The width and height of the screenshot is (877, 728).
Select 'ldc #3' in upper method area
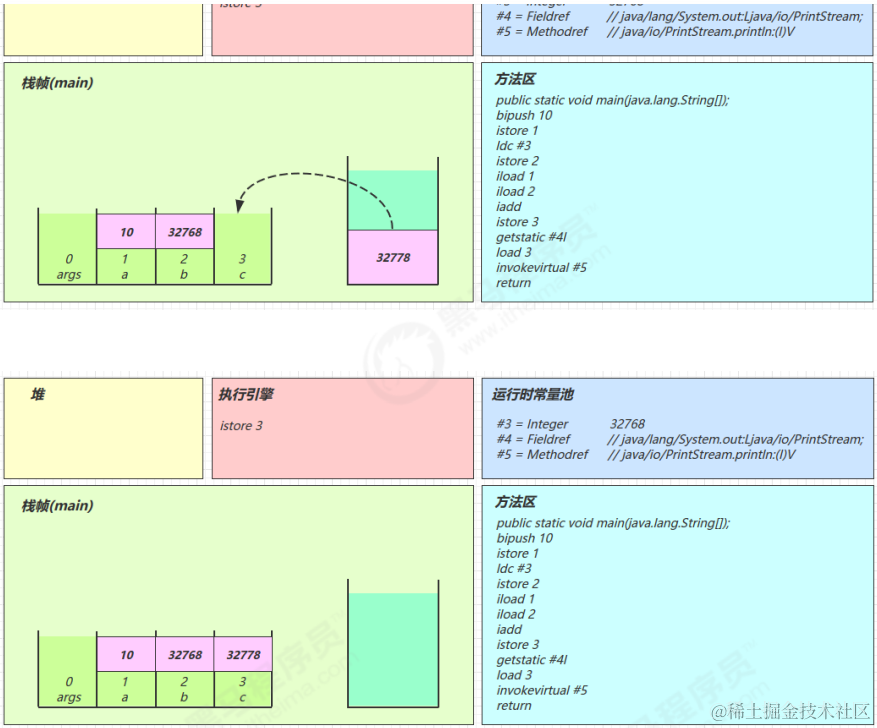(x=513, y=145)
